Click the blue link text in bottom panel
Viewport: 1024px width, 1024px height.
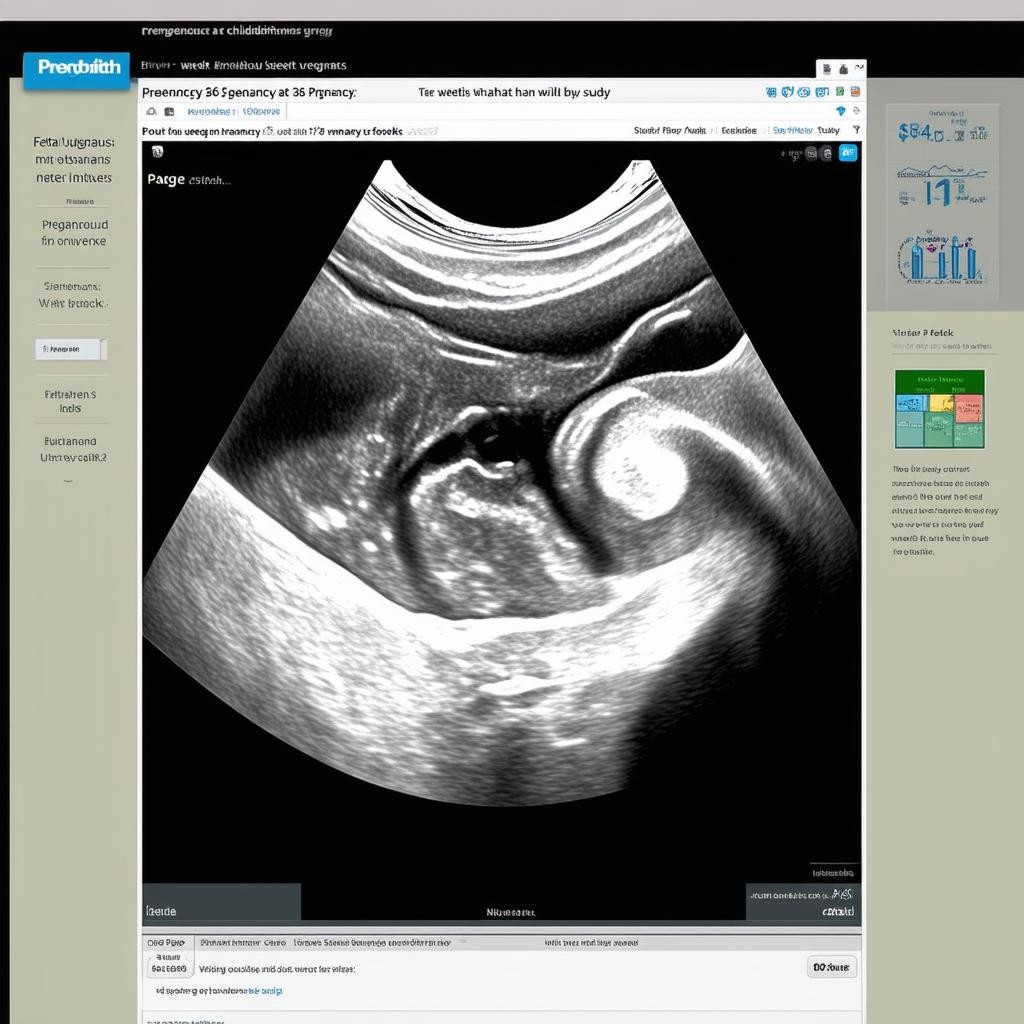264,990
